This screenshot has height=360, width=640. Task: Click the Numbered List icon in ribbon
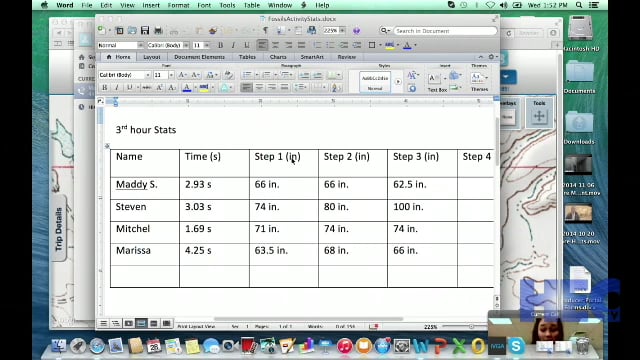[x=267, y=75]
